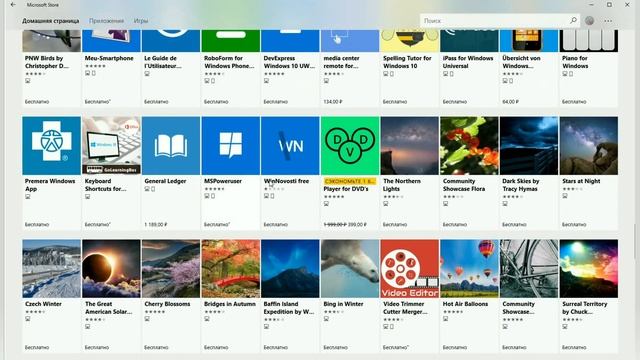
Task: Open Surreal Territory by Chuck image
Action: [589, 269]
